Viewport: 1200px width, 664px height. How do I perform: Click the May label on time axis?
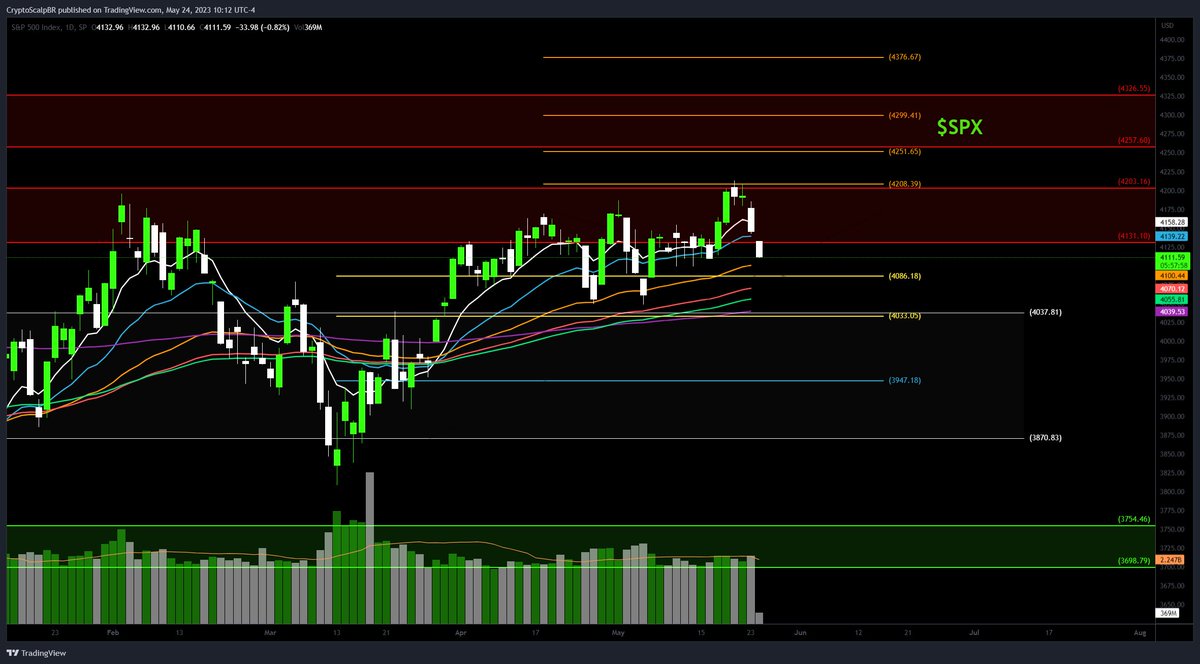coord(616,635)
